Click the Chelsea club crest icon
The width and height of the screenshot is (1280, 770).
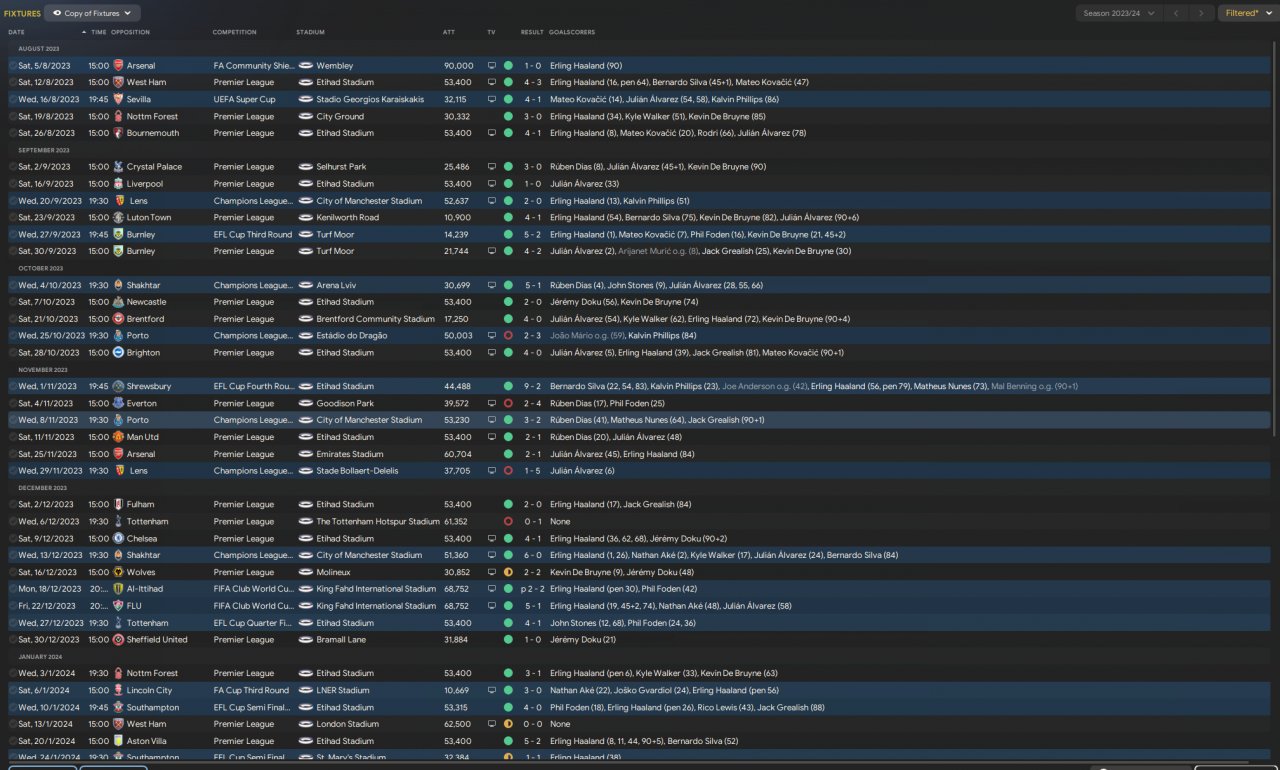tap(118, 539)
